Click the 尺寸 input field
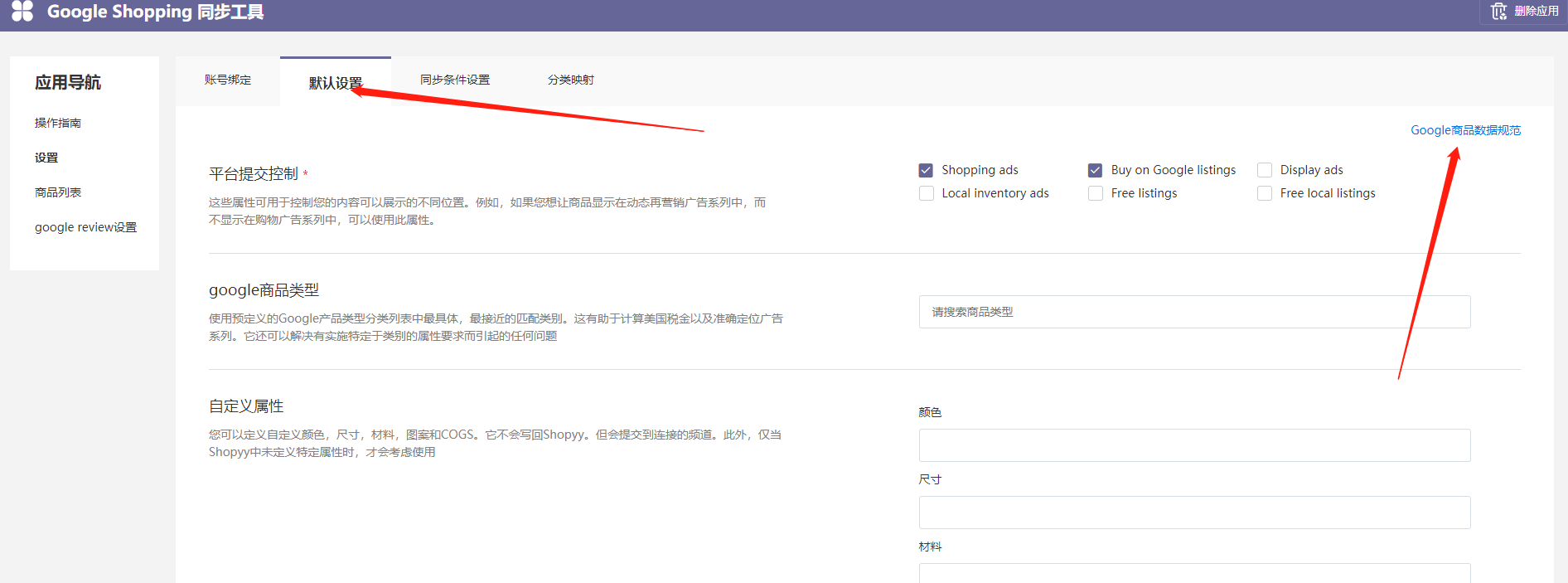The width and height of the screenshot is (1568, 583). point(1194,513)
